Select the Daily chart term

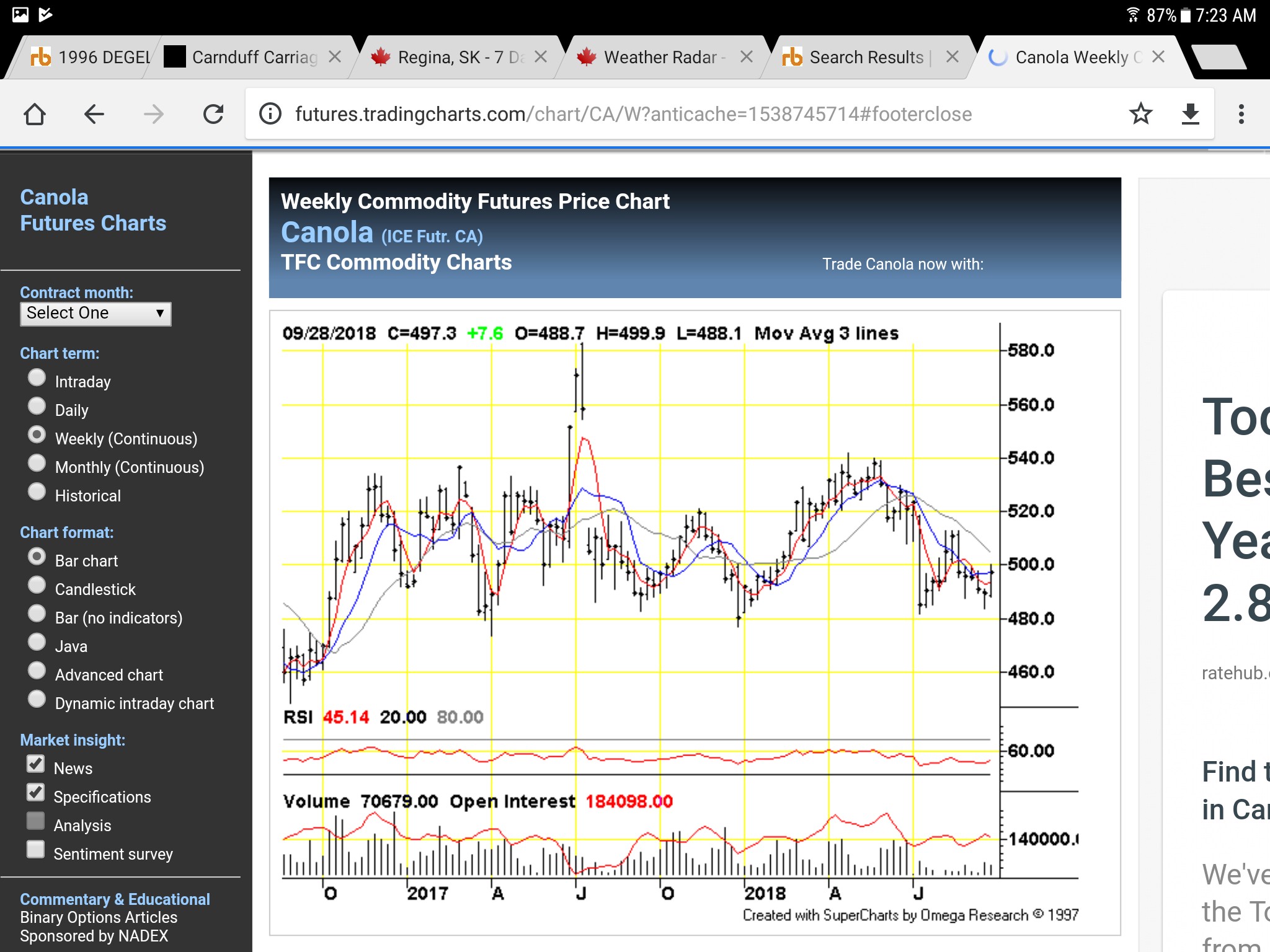pyautogui.click(x=37, y=406)
